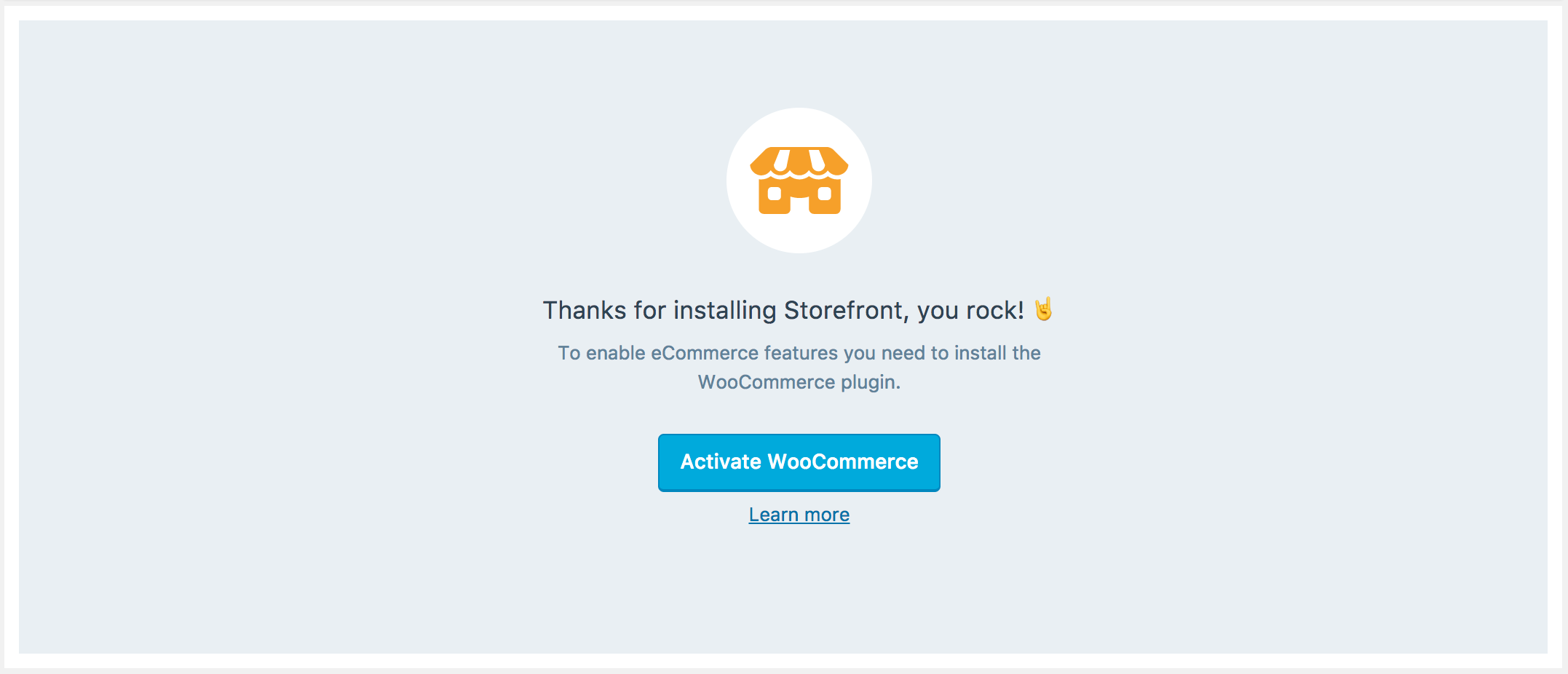The image size is (1568, 674).
Task: Click the word "more" in the Learn more link
Action: click(827, 515)
